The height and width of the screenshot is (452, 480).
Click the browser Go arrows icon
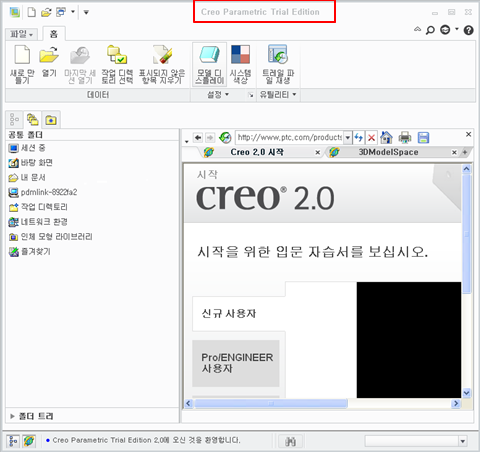click(359, 137)
